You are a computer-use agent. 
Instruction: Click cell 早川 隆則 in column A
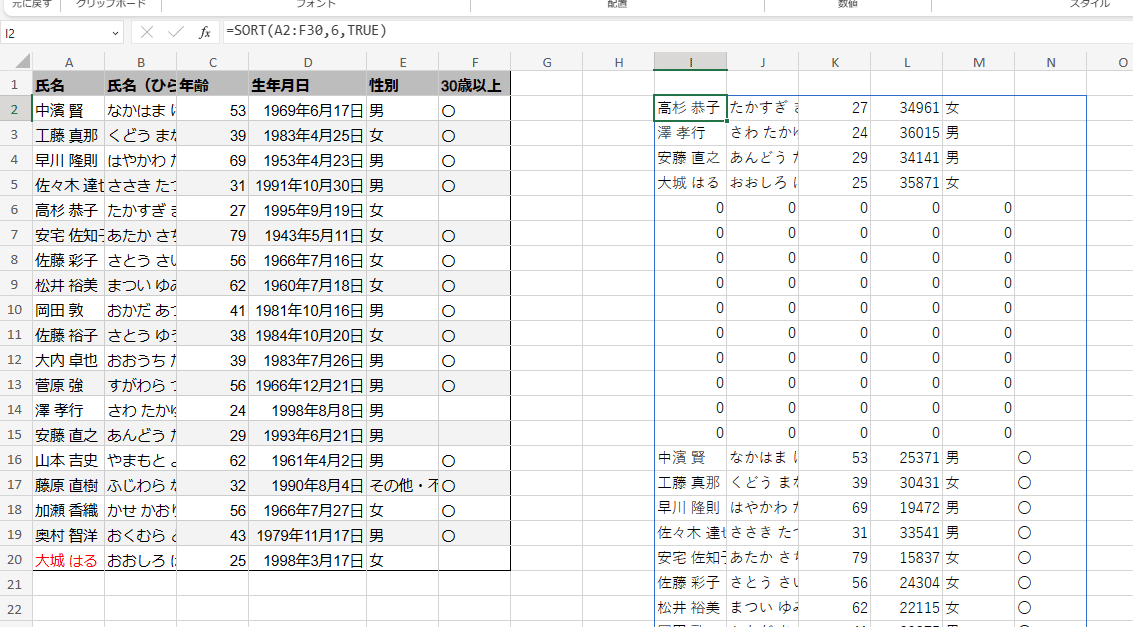pyautogui.click(x=69, y=160)
